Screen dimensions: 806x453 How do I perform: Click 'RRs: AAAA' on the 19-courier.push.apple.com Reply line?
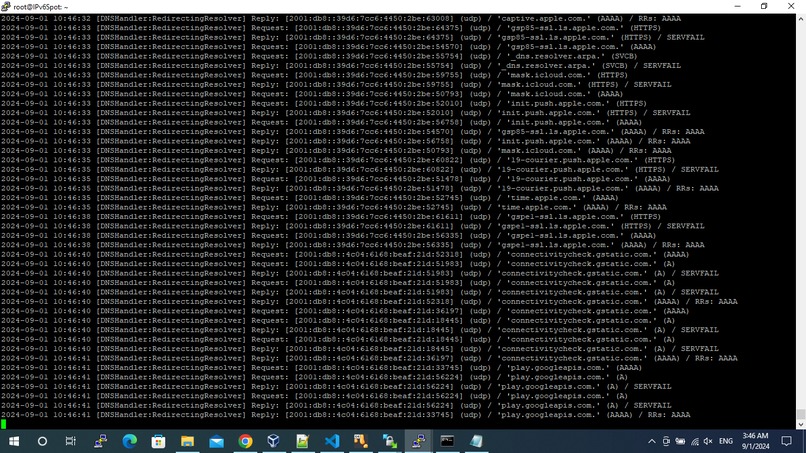point(697,188)
